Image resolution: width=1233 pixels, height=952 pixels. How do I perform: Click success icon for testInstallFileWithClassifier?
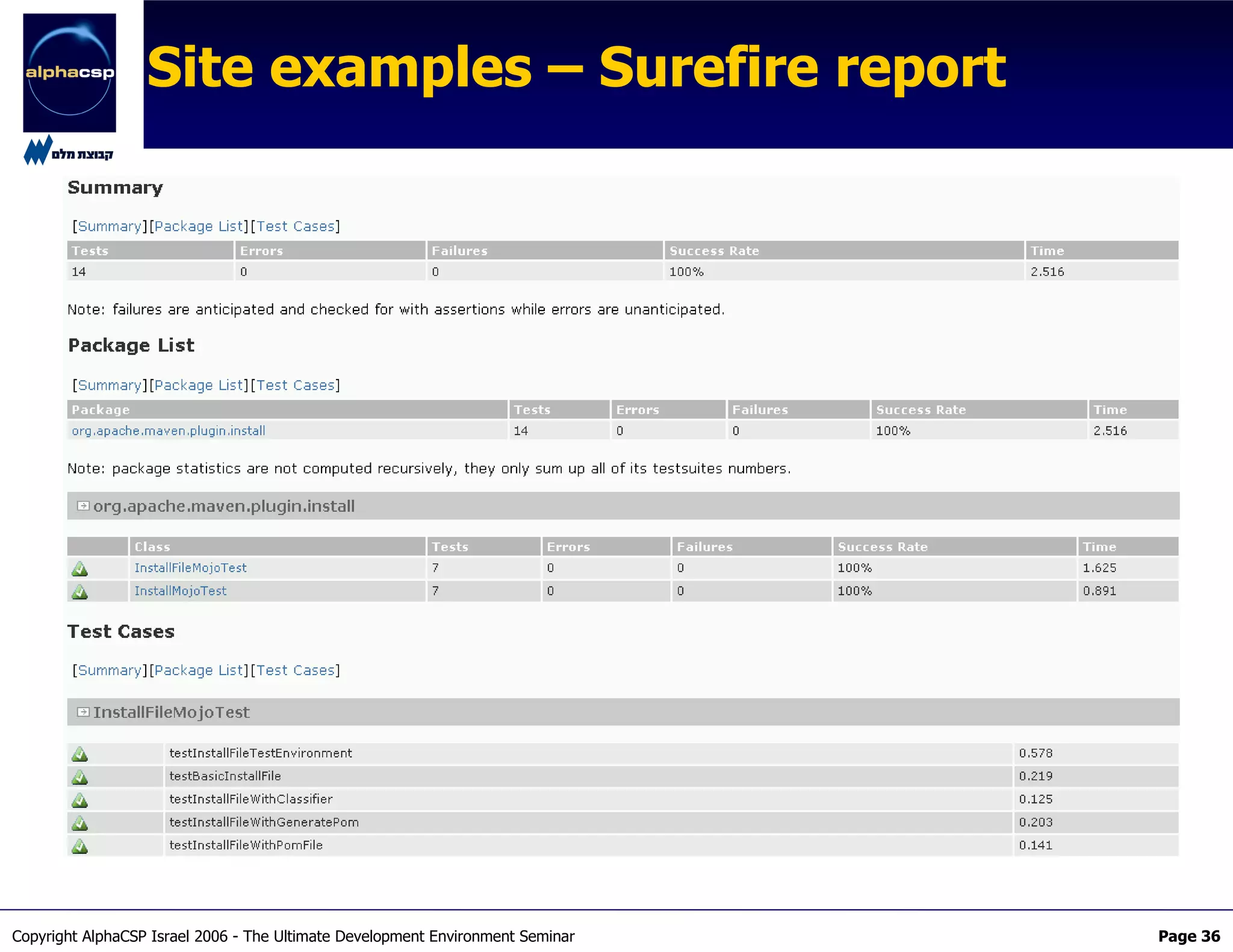[x=79, y=800]
